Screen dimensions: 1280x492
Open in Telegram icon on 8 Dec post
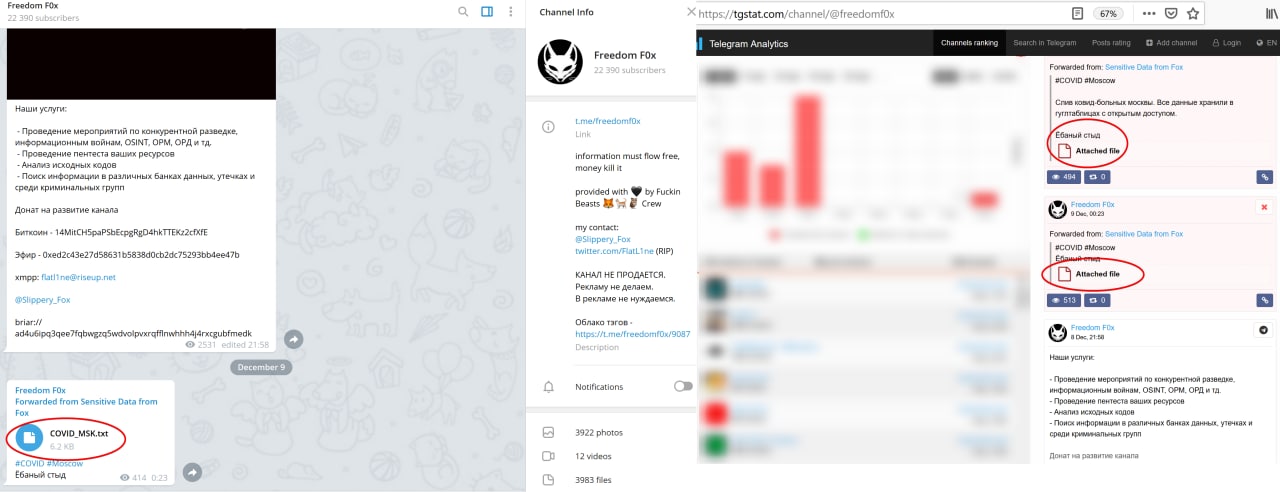coord(1264,330)
